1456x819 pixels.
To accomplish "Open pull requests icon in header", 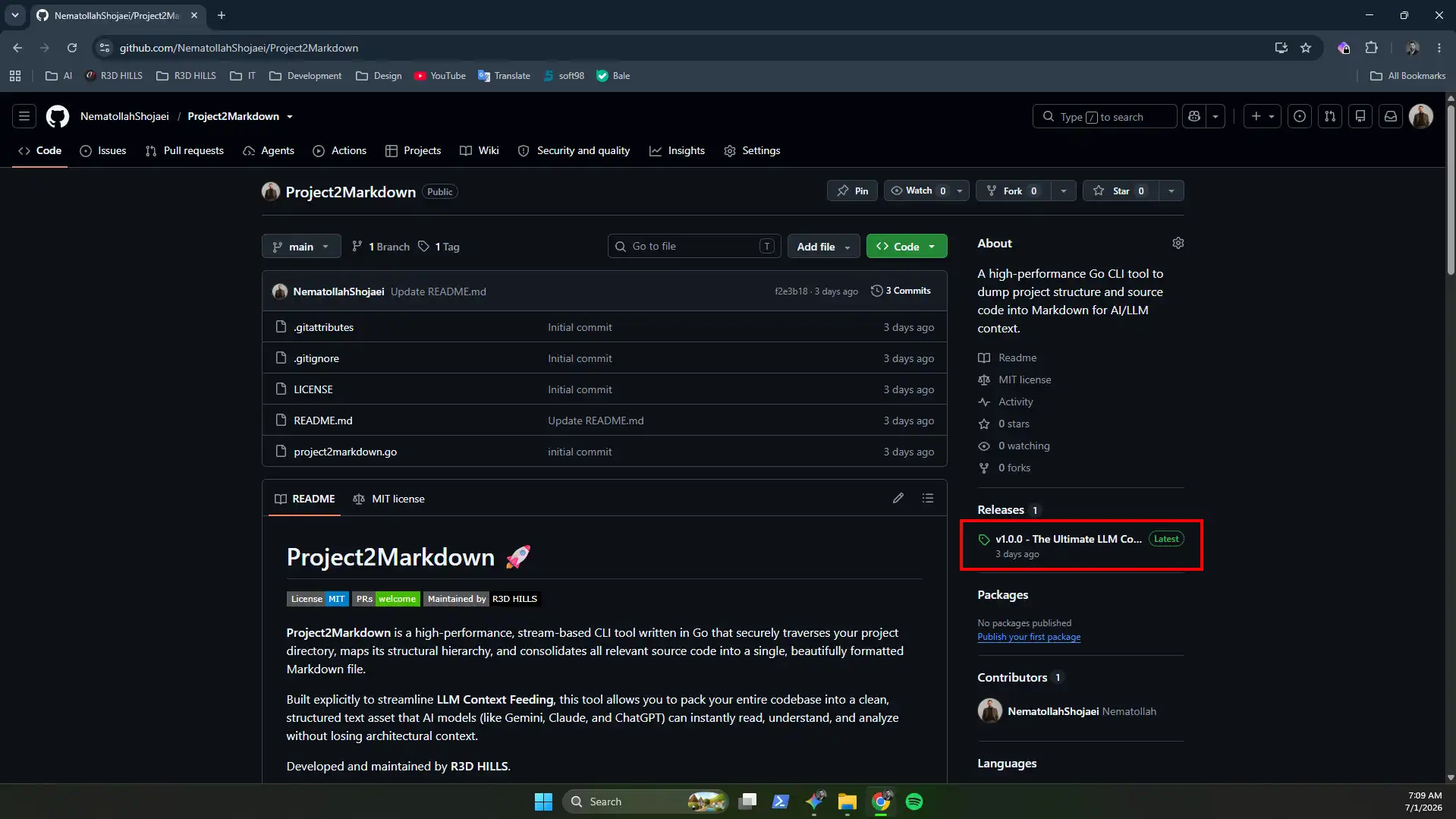I will coord(1330,116).
